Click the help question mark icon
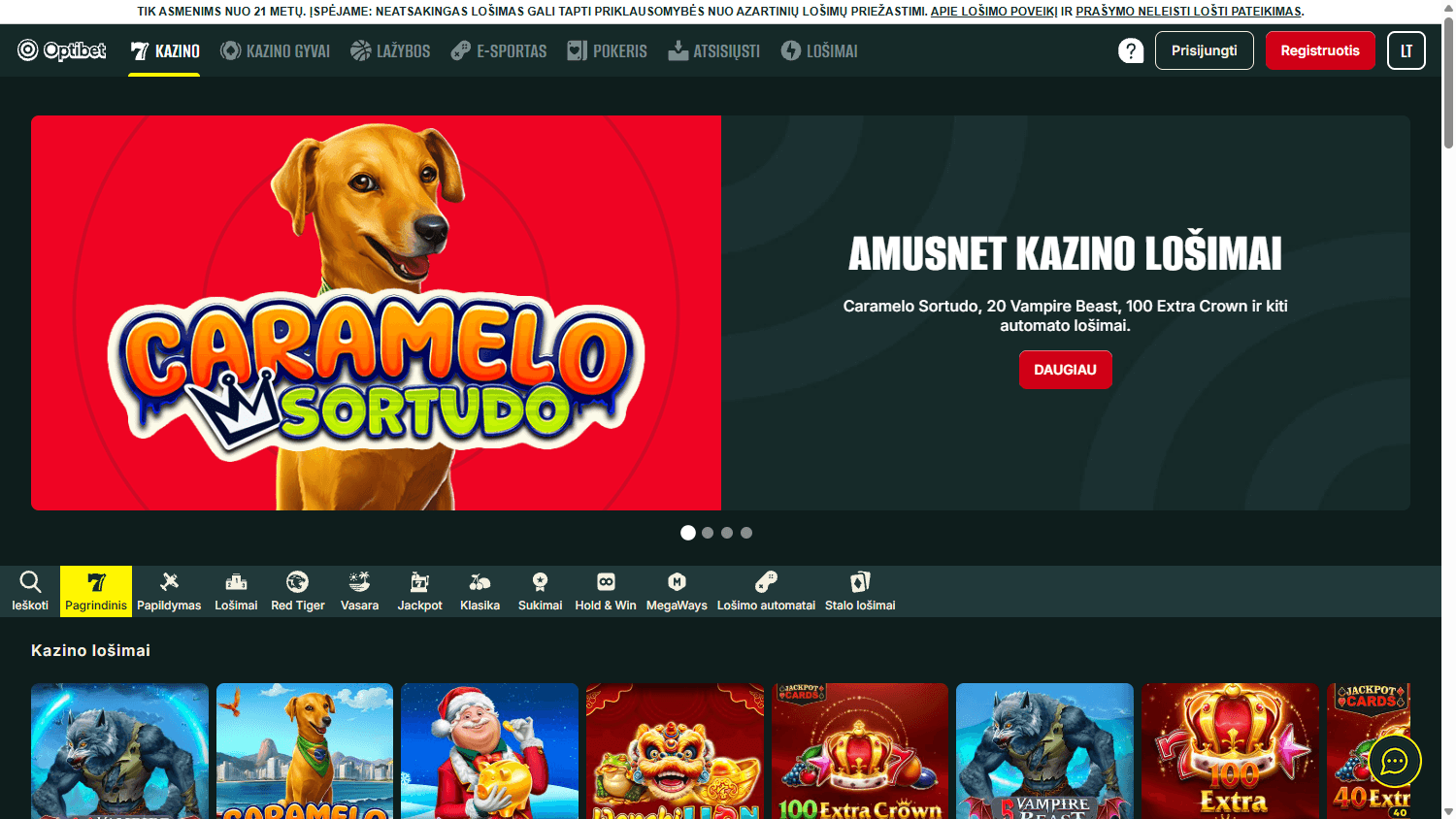 coord(1131,50)
